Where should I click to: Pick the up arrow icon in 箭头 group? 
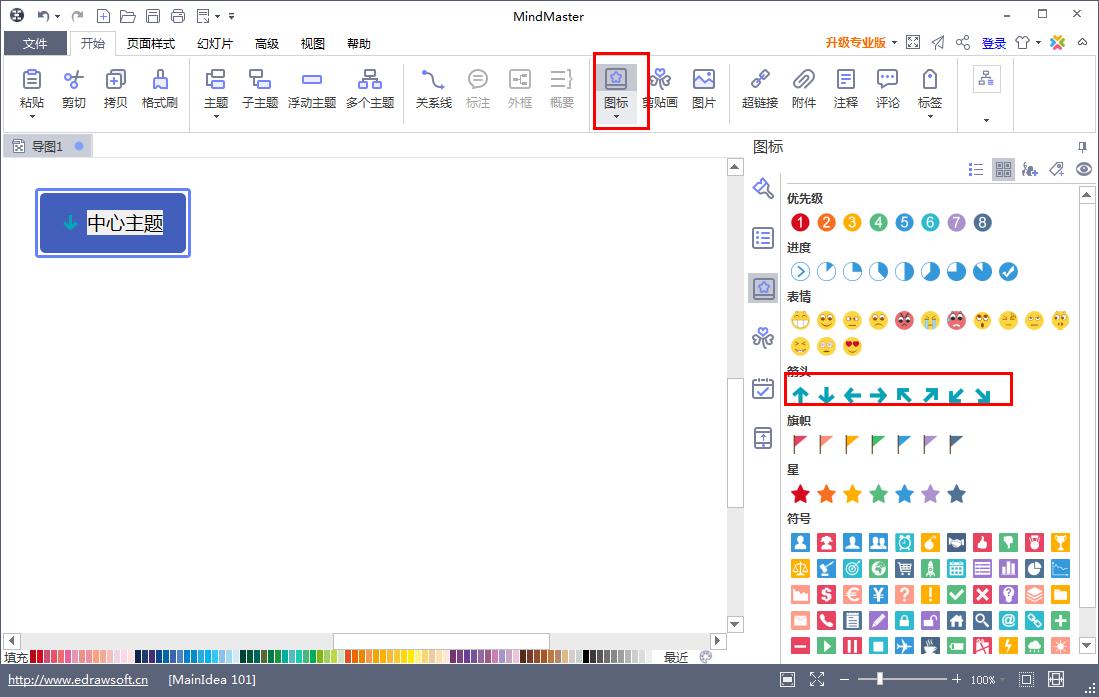click(x=800, y=396)
